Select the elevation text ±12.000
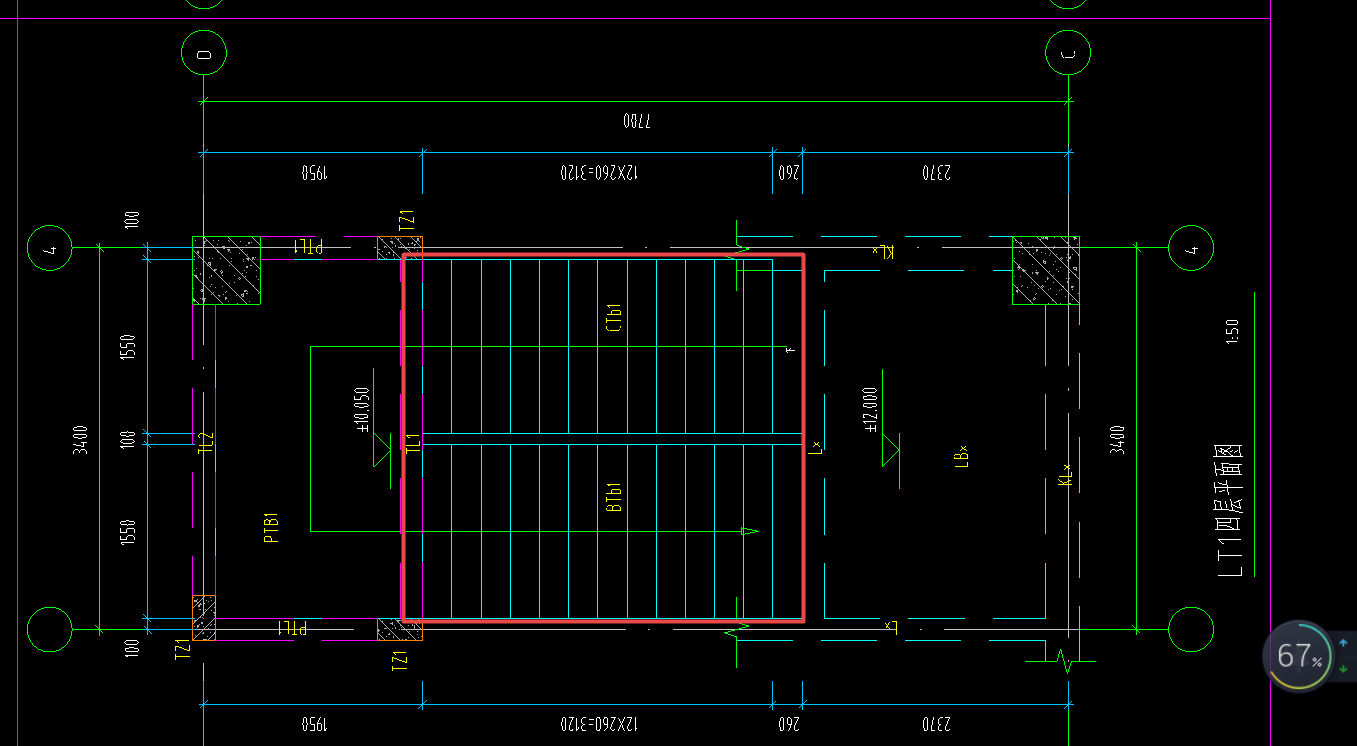Image resolution: width=1357 pixels, height=746 pixels. click(871, 409)
